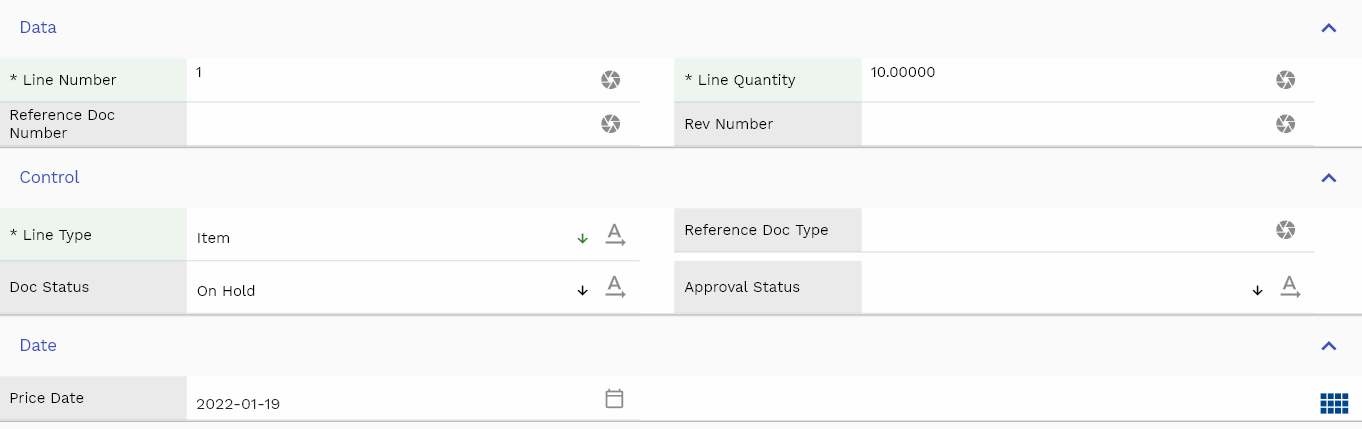The image size is (1362, 429).
Task: Open the Price Date calendar picker
Action: (614, 398)
